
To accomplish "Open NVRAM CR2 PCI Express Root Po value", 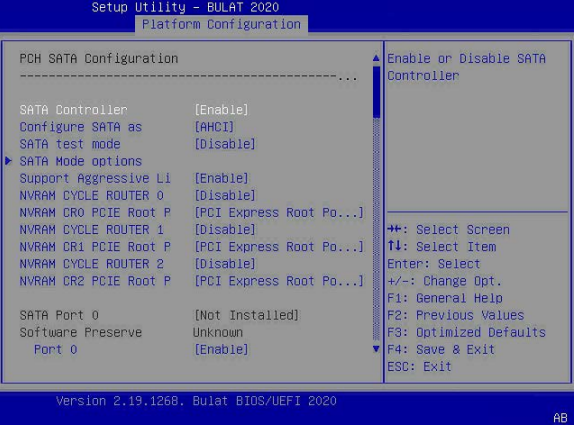I will pyautogui.click(x=279, y=281).
